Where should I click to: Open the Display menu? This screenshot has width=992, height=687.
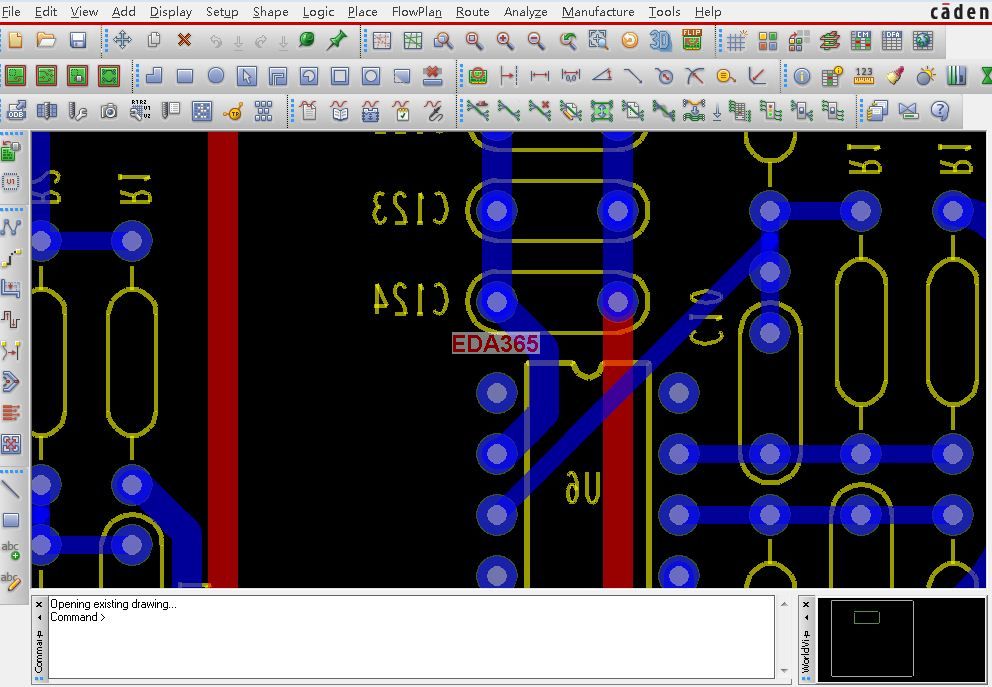(170, 12)
